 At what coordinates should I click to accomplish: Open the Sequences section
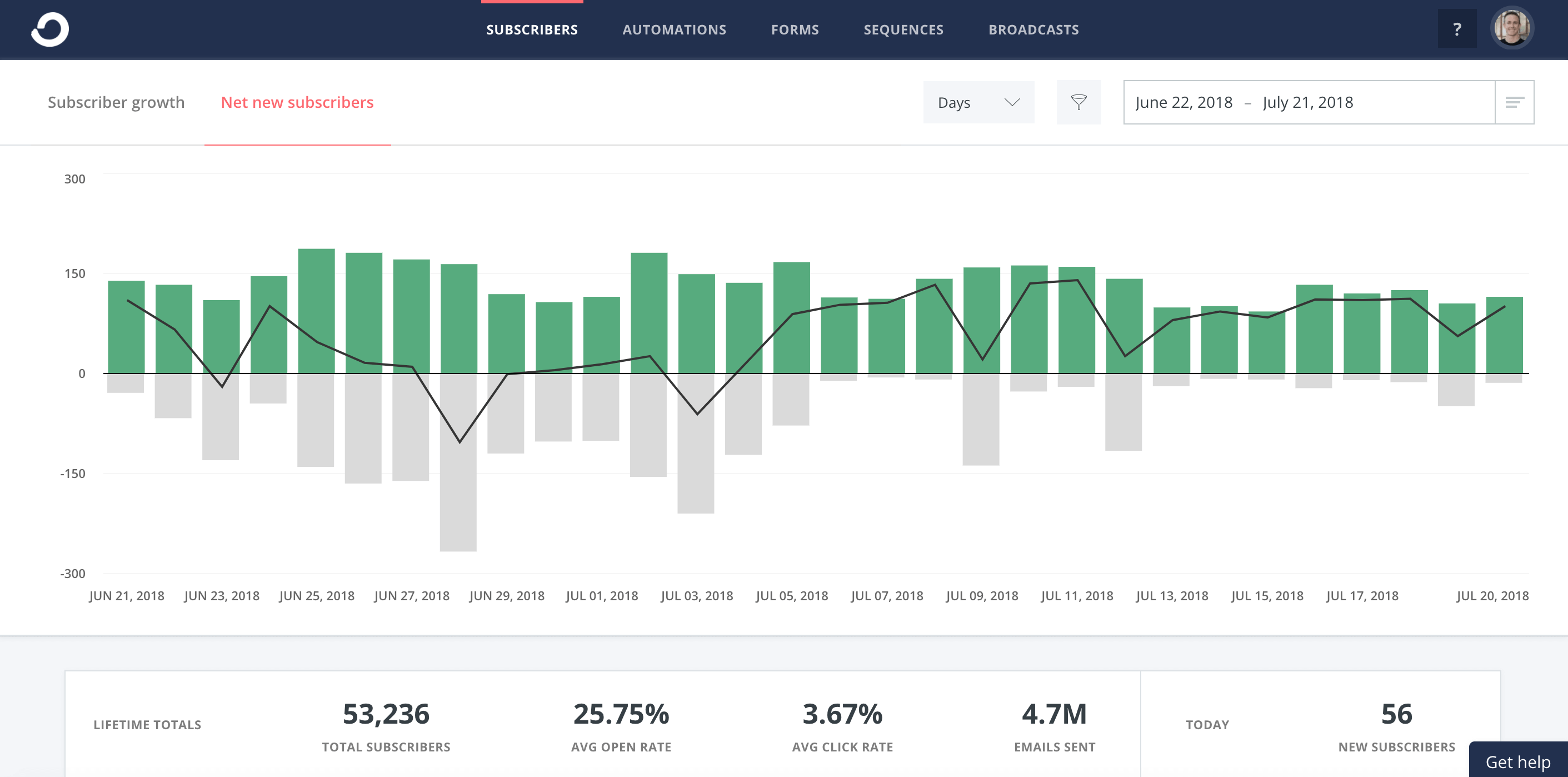pyautogui.click(x=903, y=29)
